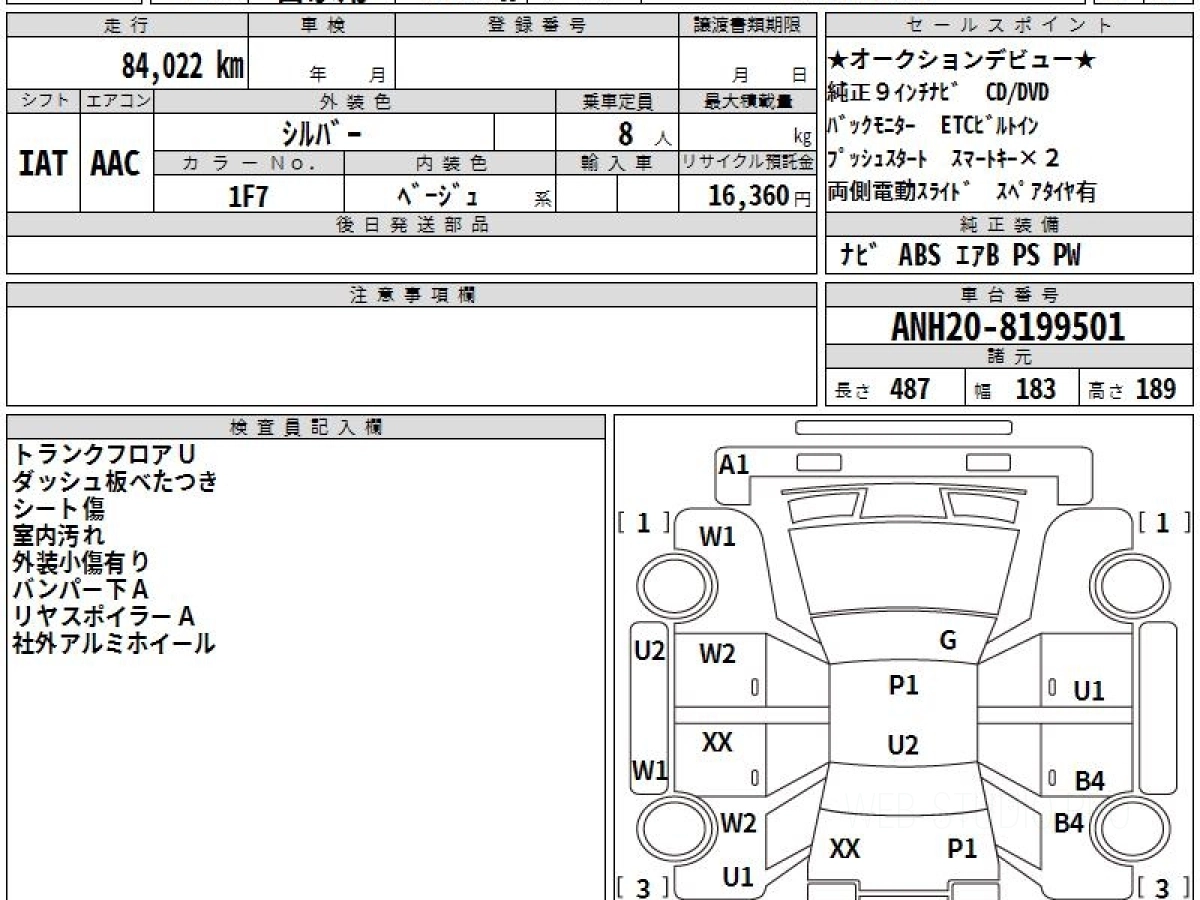Click the length value "487"
This screenshot has height=900, width=1200.
click(910, 389)
